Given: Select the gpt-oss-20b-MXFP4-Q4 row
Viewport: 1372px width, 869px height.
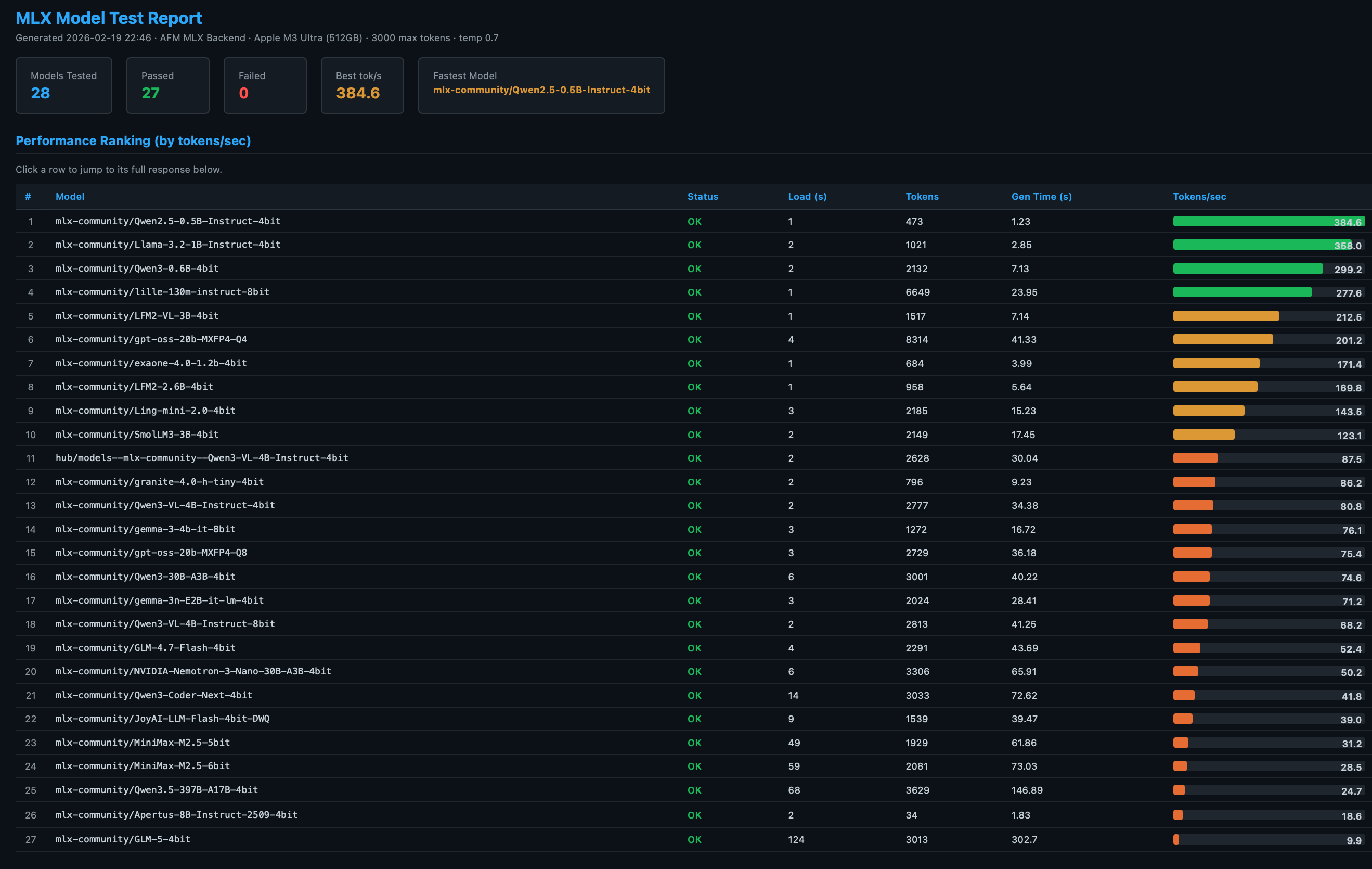Looking at the screenshot, I should [x=342, y=339].
